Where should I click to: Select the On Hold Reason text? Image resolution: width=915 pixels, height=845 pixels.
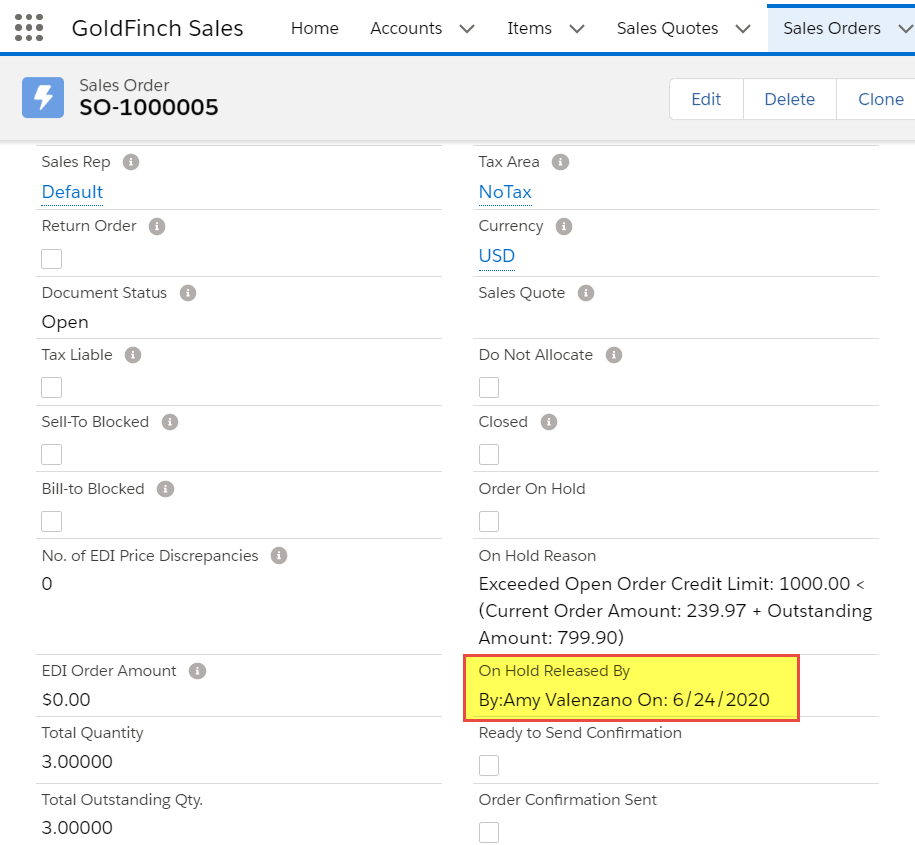coord(675,610)
